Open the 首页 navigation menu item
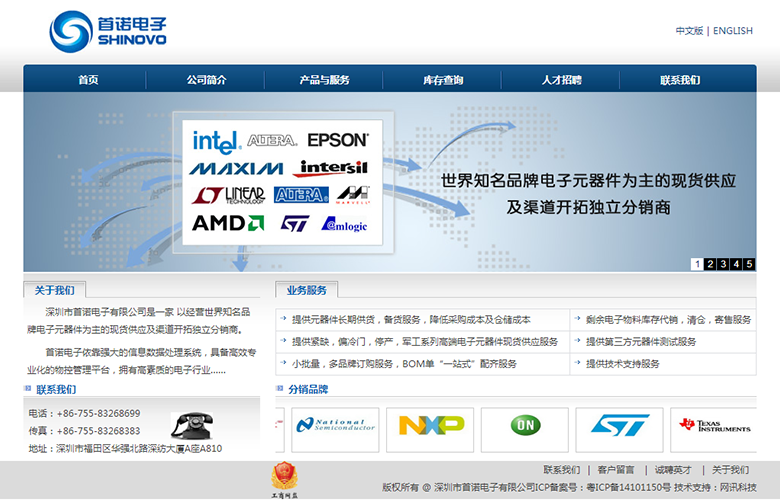This screenshot has height=500, width=780. (x=88, y=80)
